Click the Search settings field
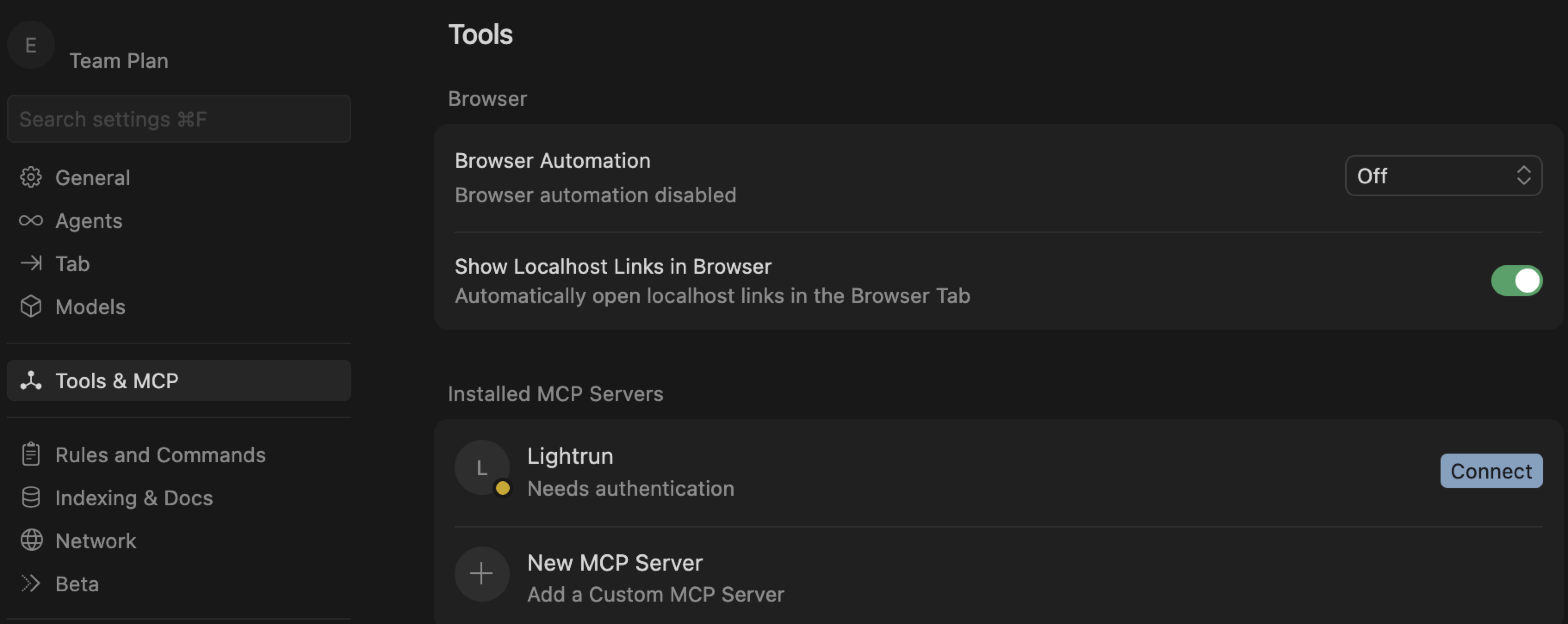 tap(178, 119)
